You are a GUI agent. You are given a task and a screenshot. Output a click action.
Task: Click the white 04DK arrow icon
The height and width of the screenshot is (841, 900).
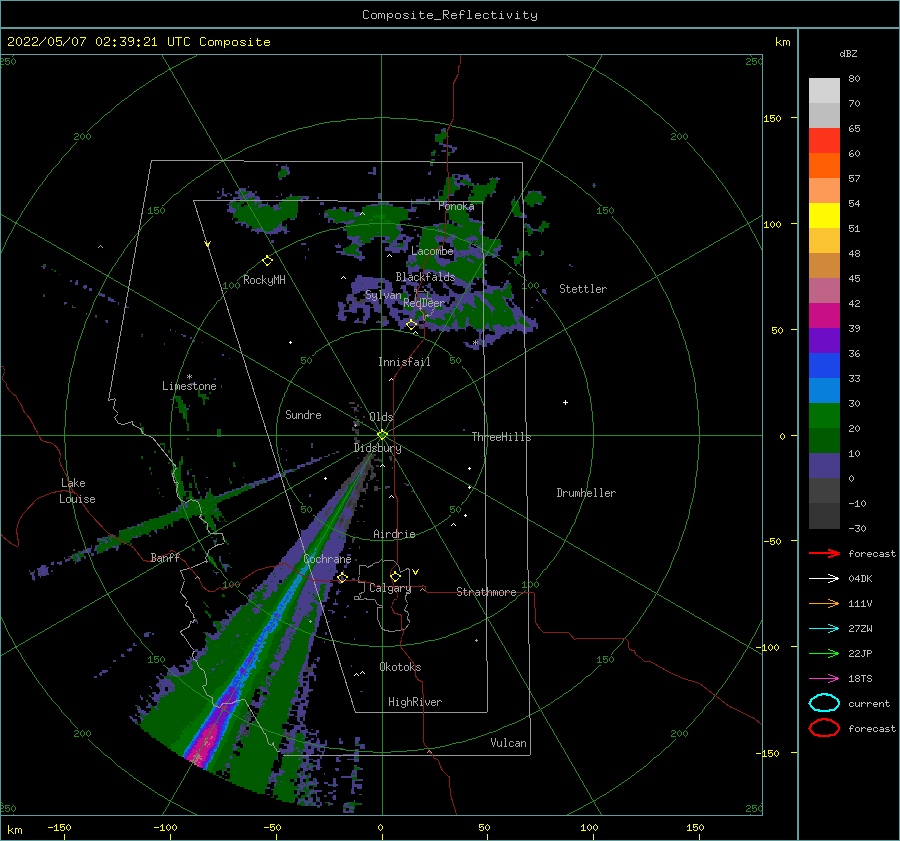click(x=824, y=579)
